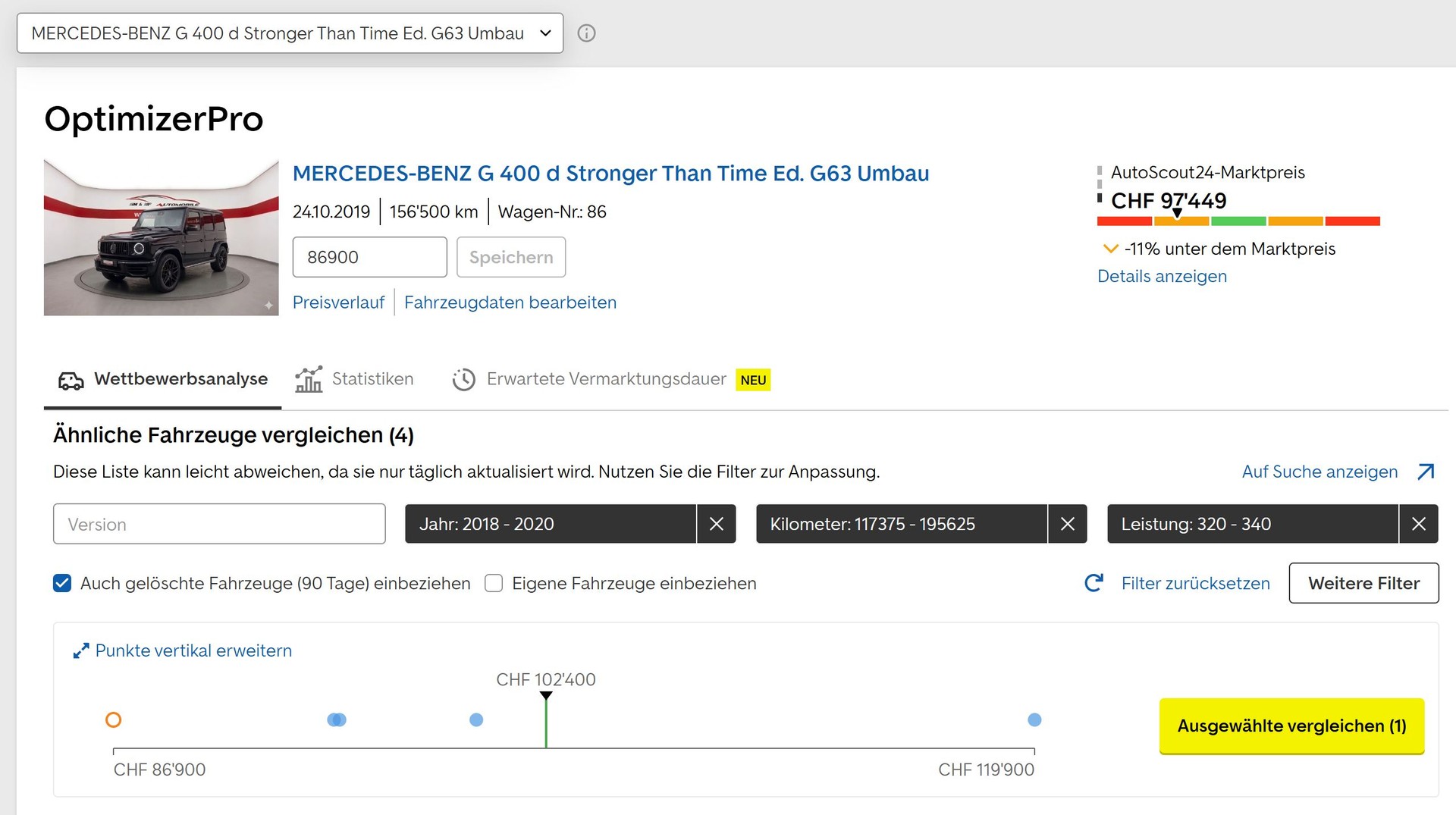This screenshot has height=815, width=1456.
Task: Open the Preisverlauf link
Action: click(x=338, y=302)
